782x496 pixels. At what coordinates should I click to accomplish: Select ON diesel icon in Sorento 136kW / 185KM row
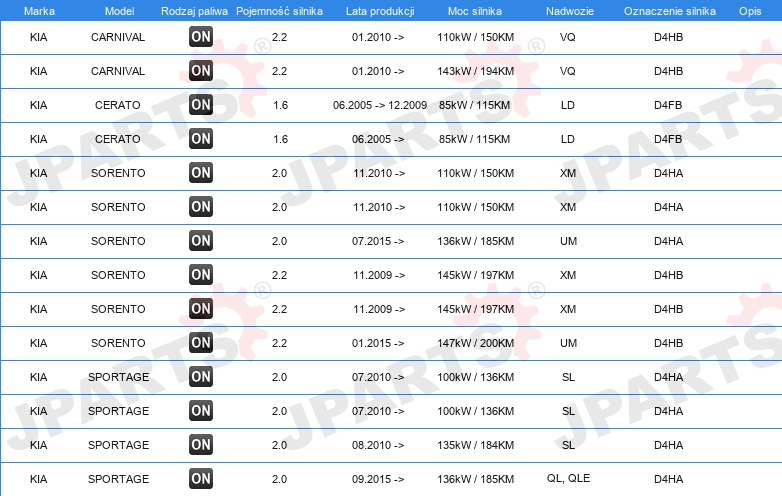[201, 241]
